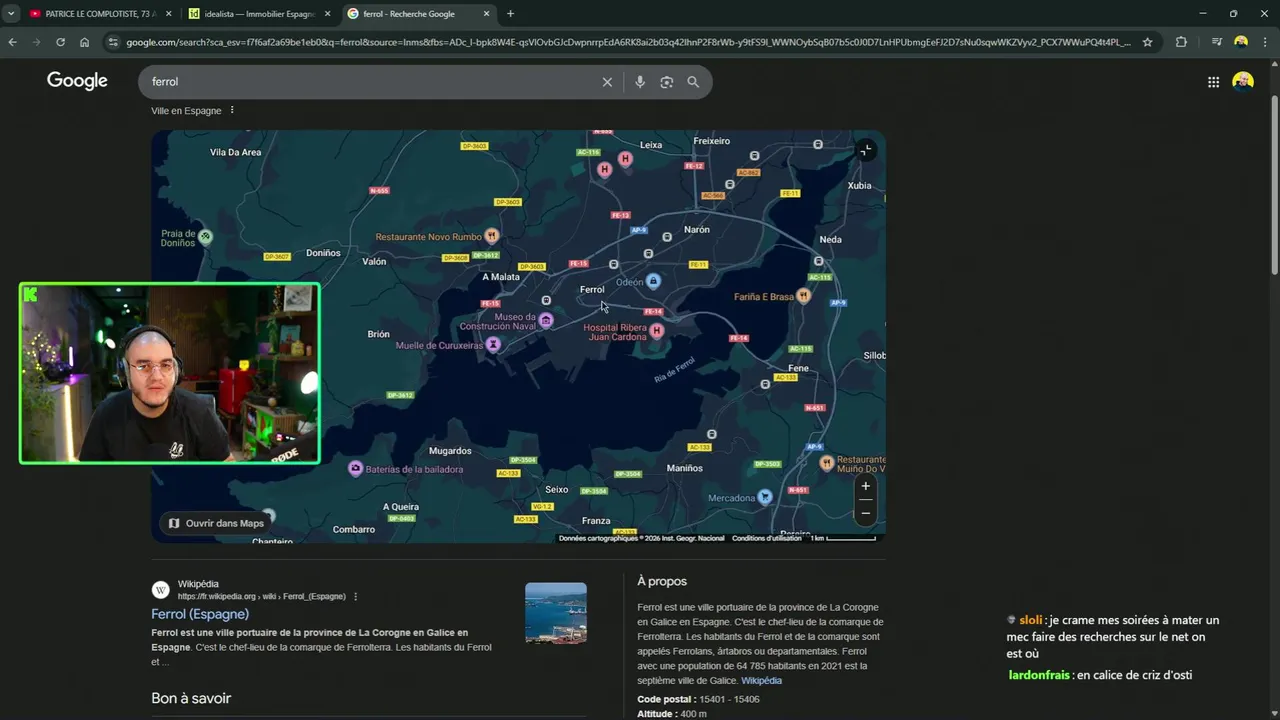
Task: Close the idealista tab
Action: (x=327, y=14)
